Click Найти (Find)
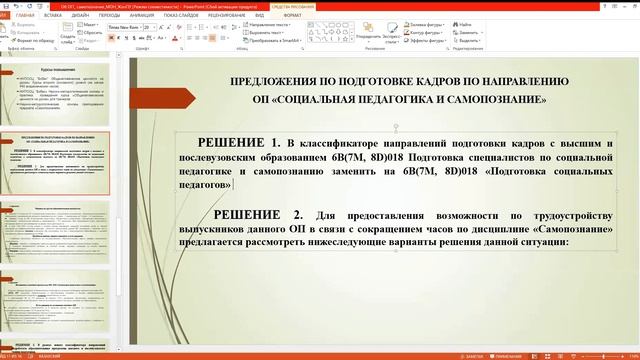 click(462, 25)
